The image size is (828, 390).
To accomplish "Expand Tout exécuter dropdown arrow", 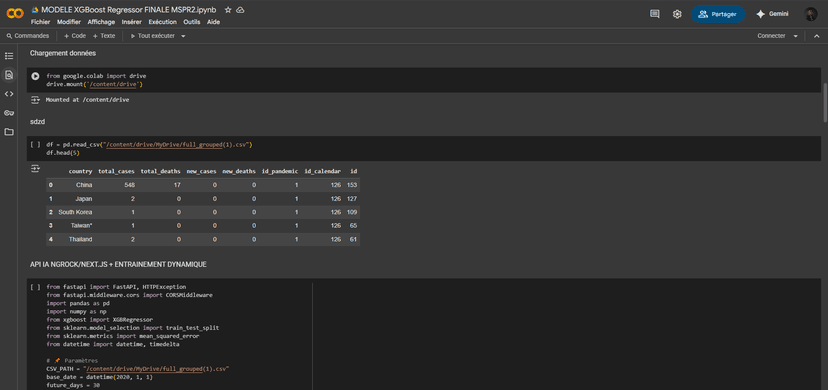I will 183,36.
